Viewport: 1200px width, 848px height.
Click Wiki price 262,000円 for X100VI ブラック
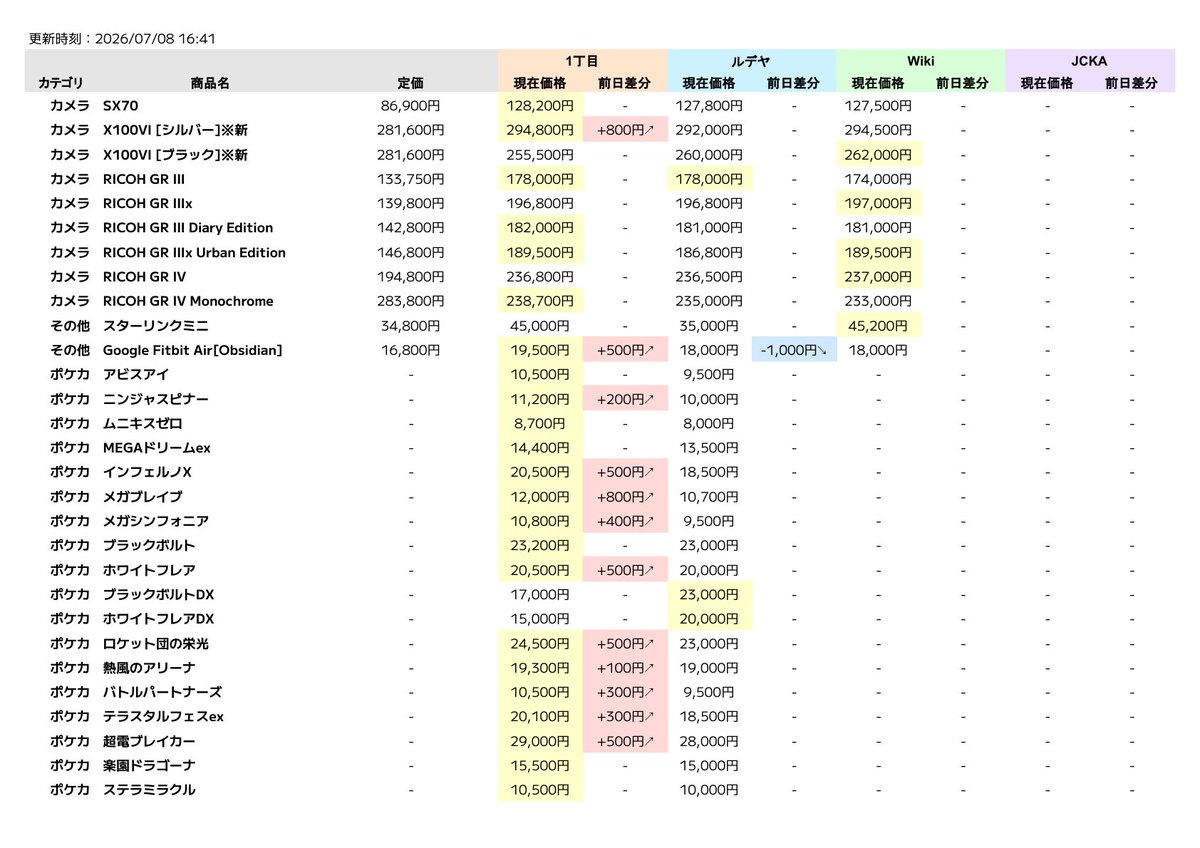pyautogui.click(x=879, y=155)
